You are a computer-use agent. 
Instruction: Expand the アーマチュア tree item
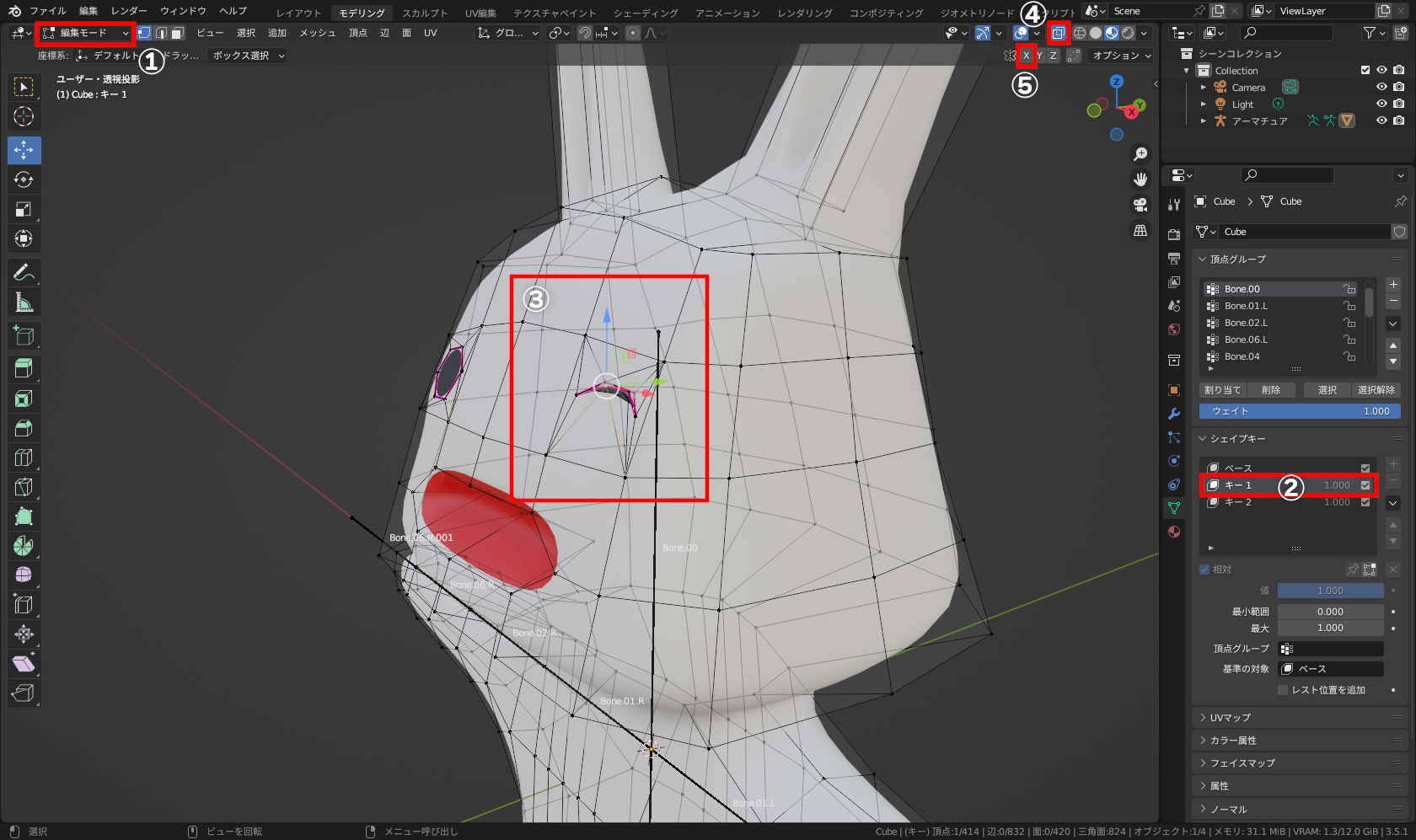click(1204, 121)
